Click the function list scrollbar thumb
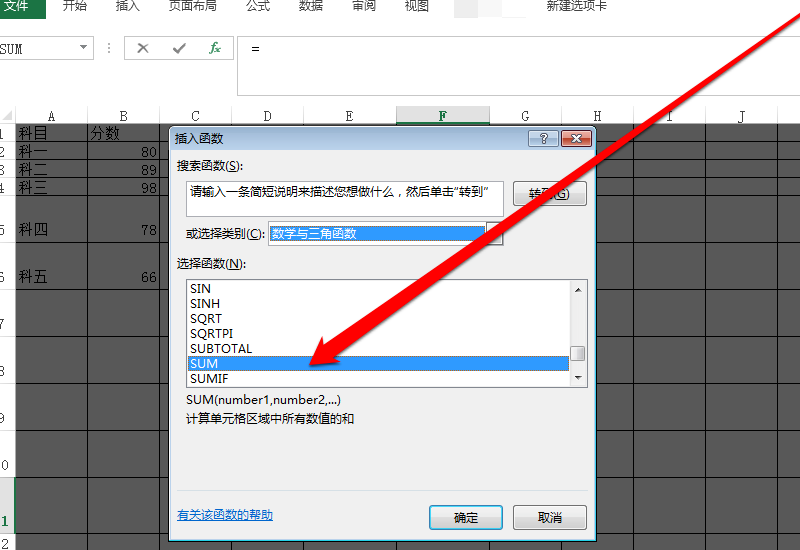This screenshot has width=800, height=550. point(577,354)
